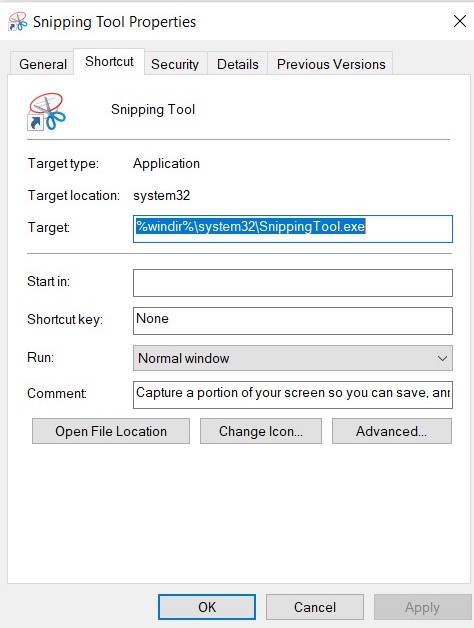This screenshot has height=628, width=474.
Task: Switch to the General tab
Action: click(43, 64)
